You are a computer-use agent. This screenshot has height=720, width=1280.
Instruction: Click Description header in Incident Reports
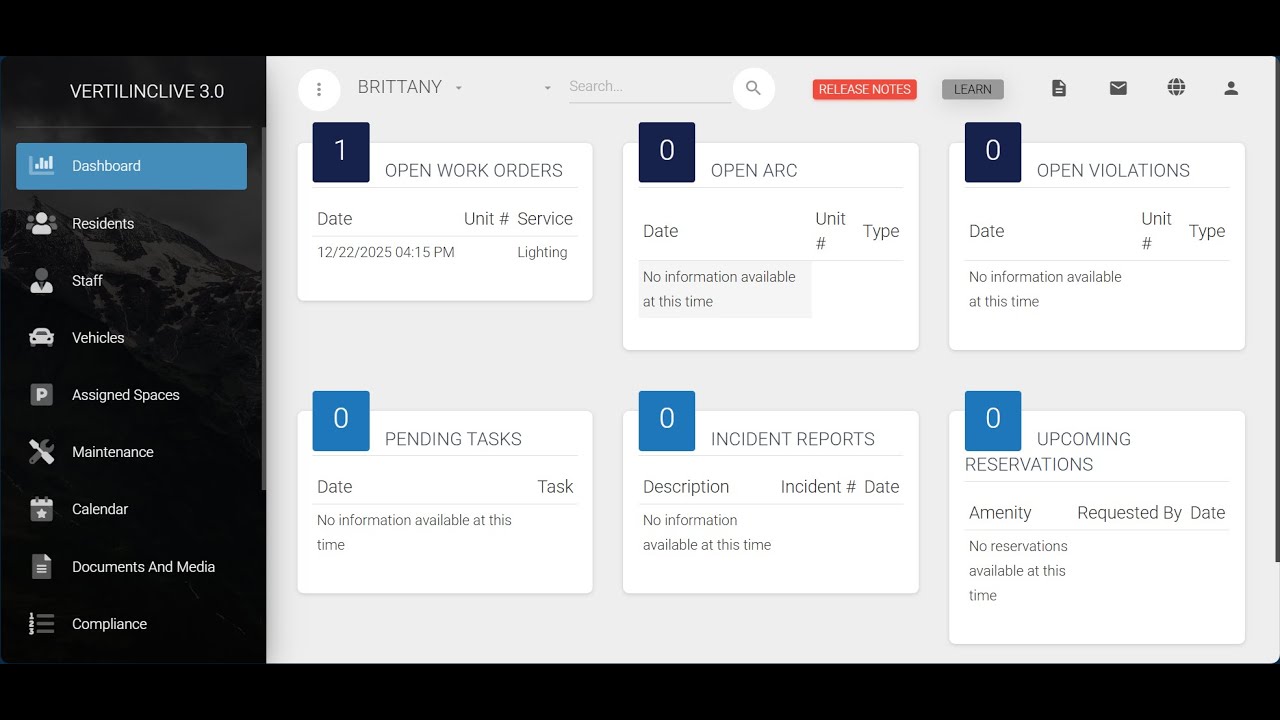click(x=686, y=487)
